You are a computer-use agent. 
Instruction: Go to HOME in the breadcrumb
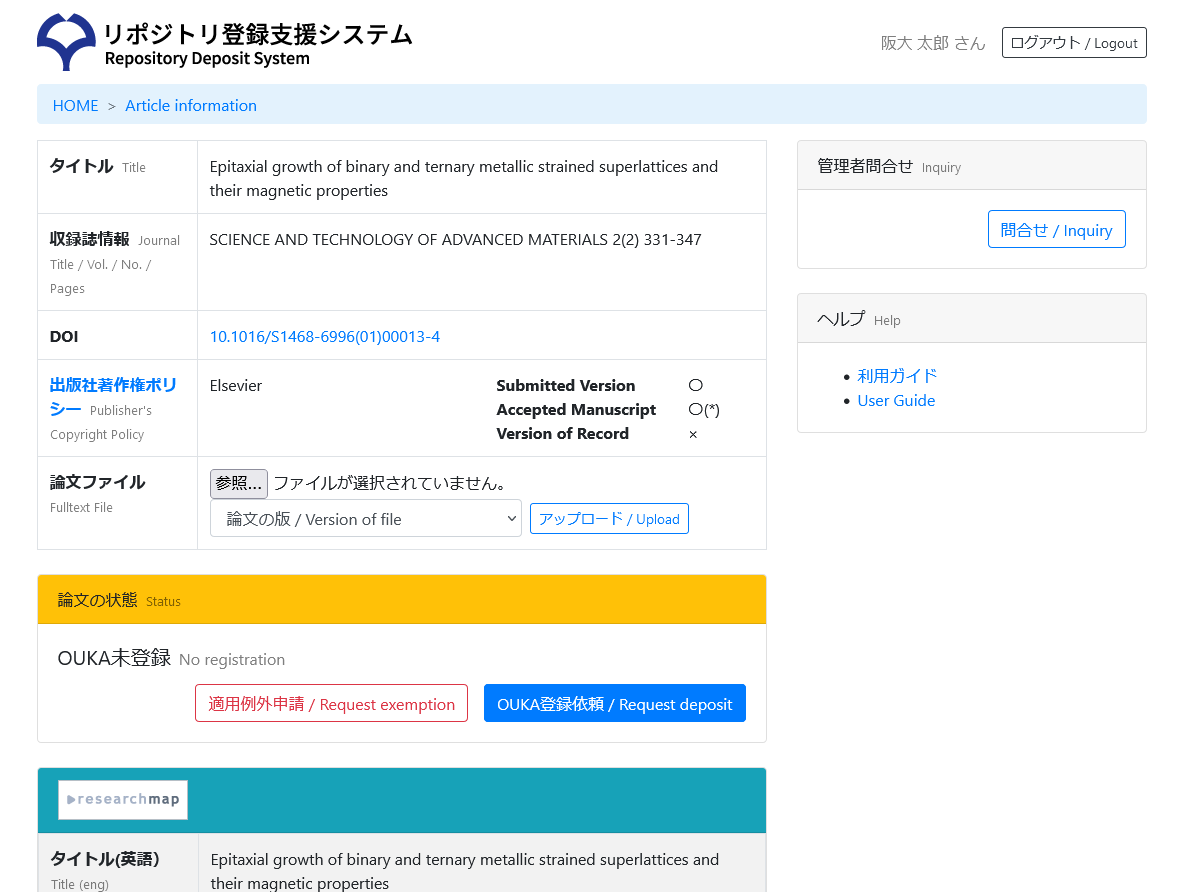(75, 105)
